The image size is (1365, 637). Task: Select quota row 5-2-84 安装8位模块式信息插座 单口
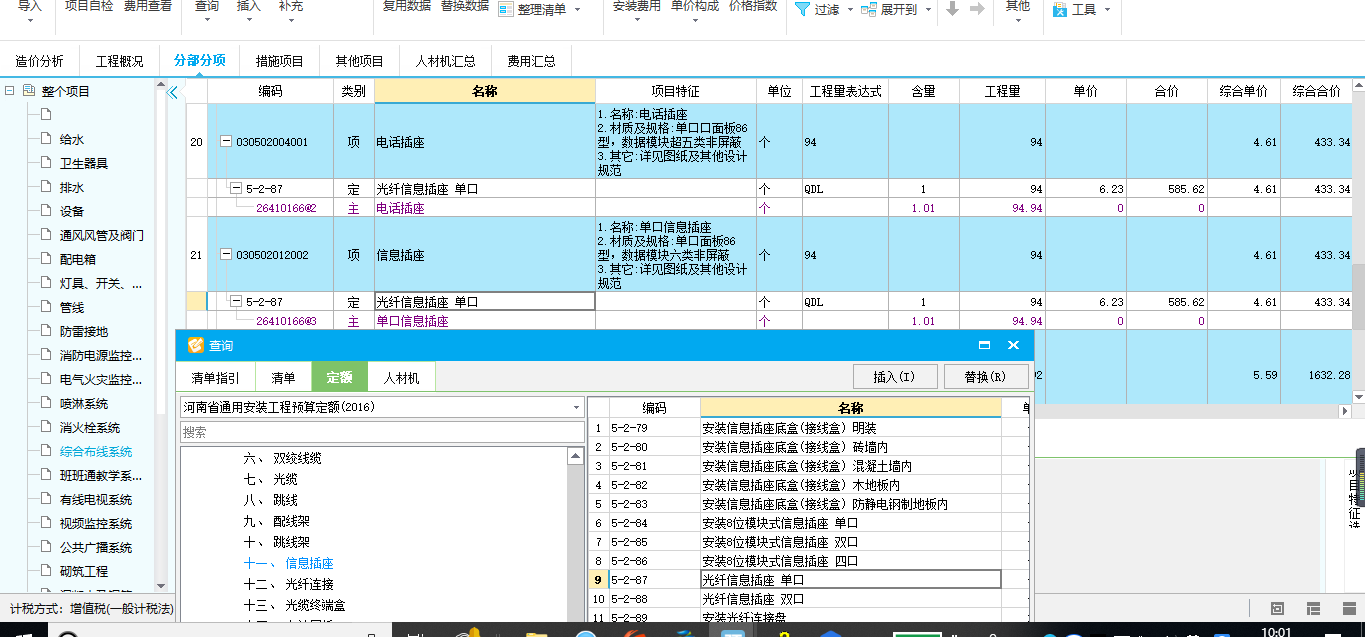[x=808, y=523]
